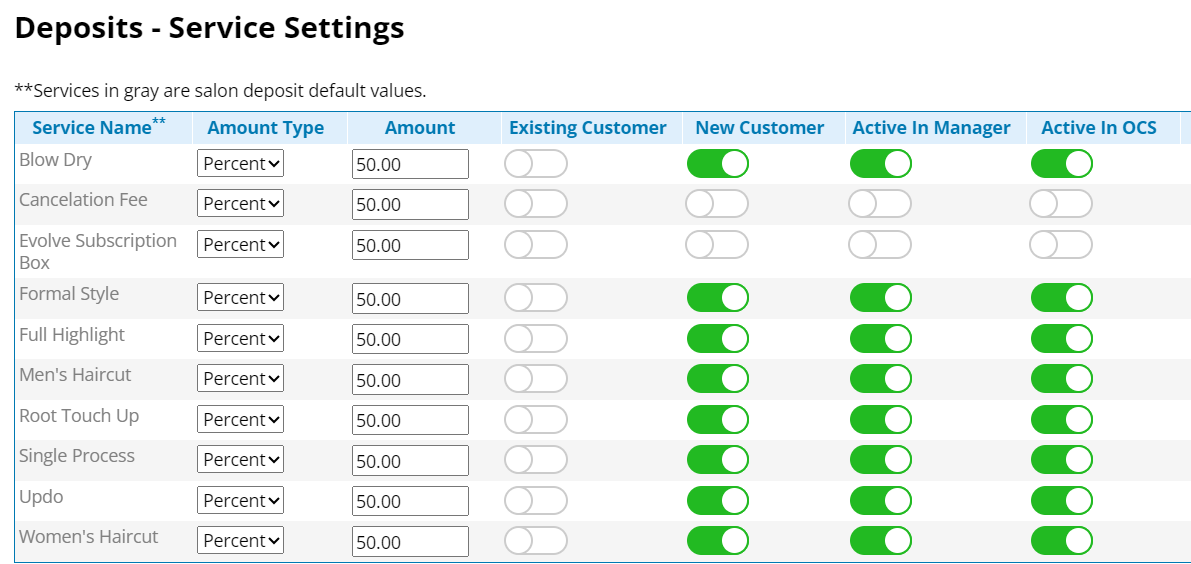This screenshot has width=1191, height=564.
Task: Focus the Amount field for Updo
Action: coord(410,501)
